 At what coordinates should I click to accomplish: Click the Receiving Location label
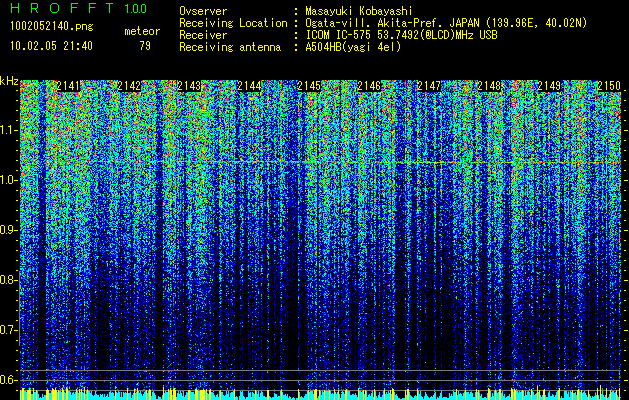point(233,23)
